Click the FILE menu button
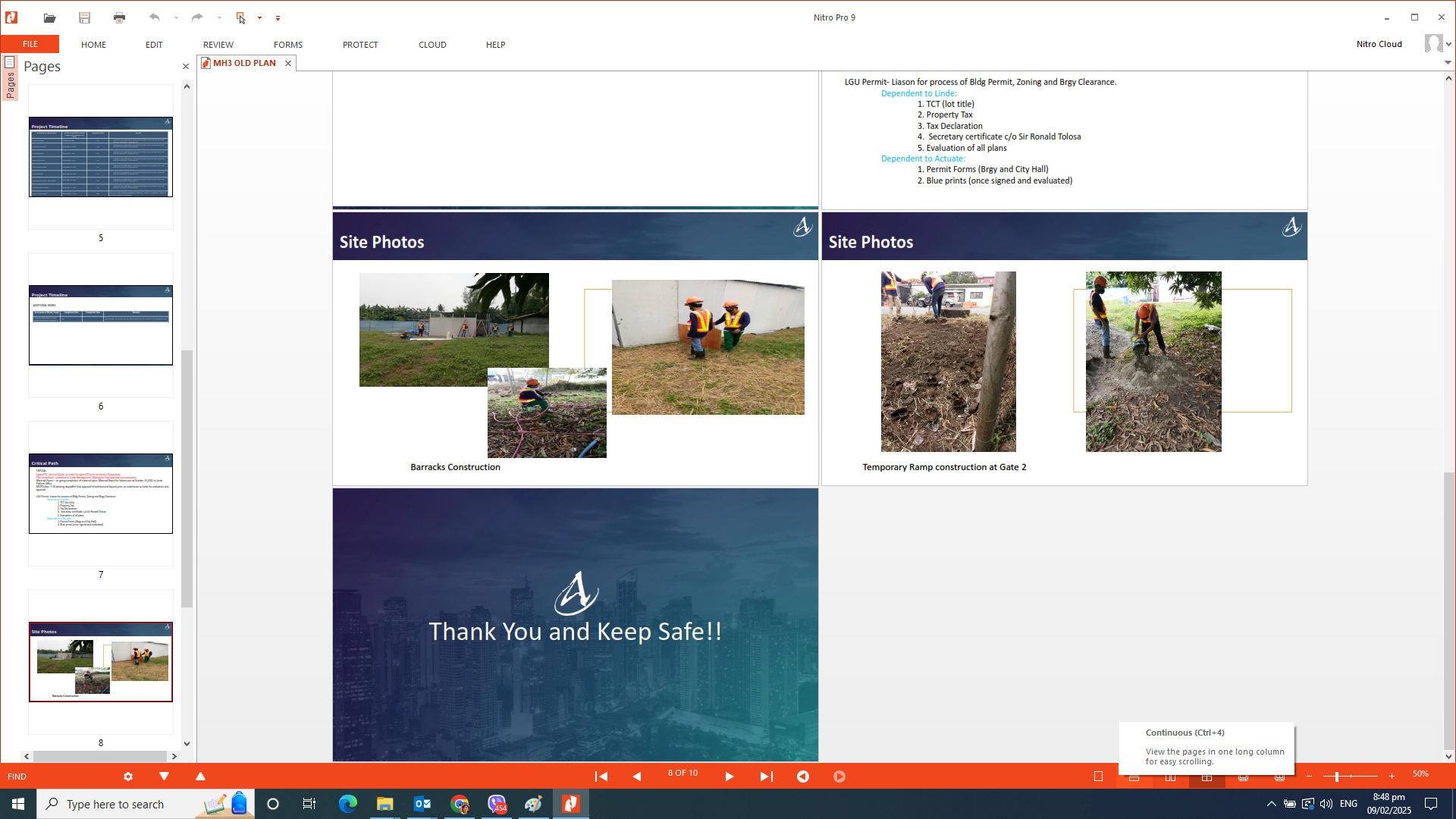The height and width of the screenshot is (819, 1456). 30,44
